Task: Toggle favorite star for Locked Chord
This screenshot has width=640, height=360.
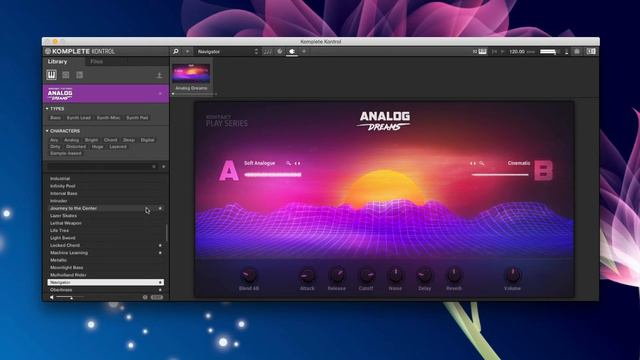Action: point(160,245)
